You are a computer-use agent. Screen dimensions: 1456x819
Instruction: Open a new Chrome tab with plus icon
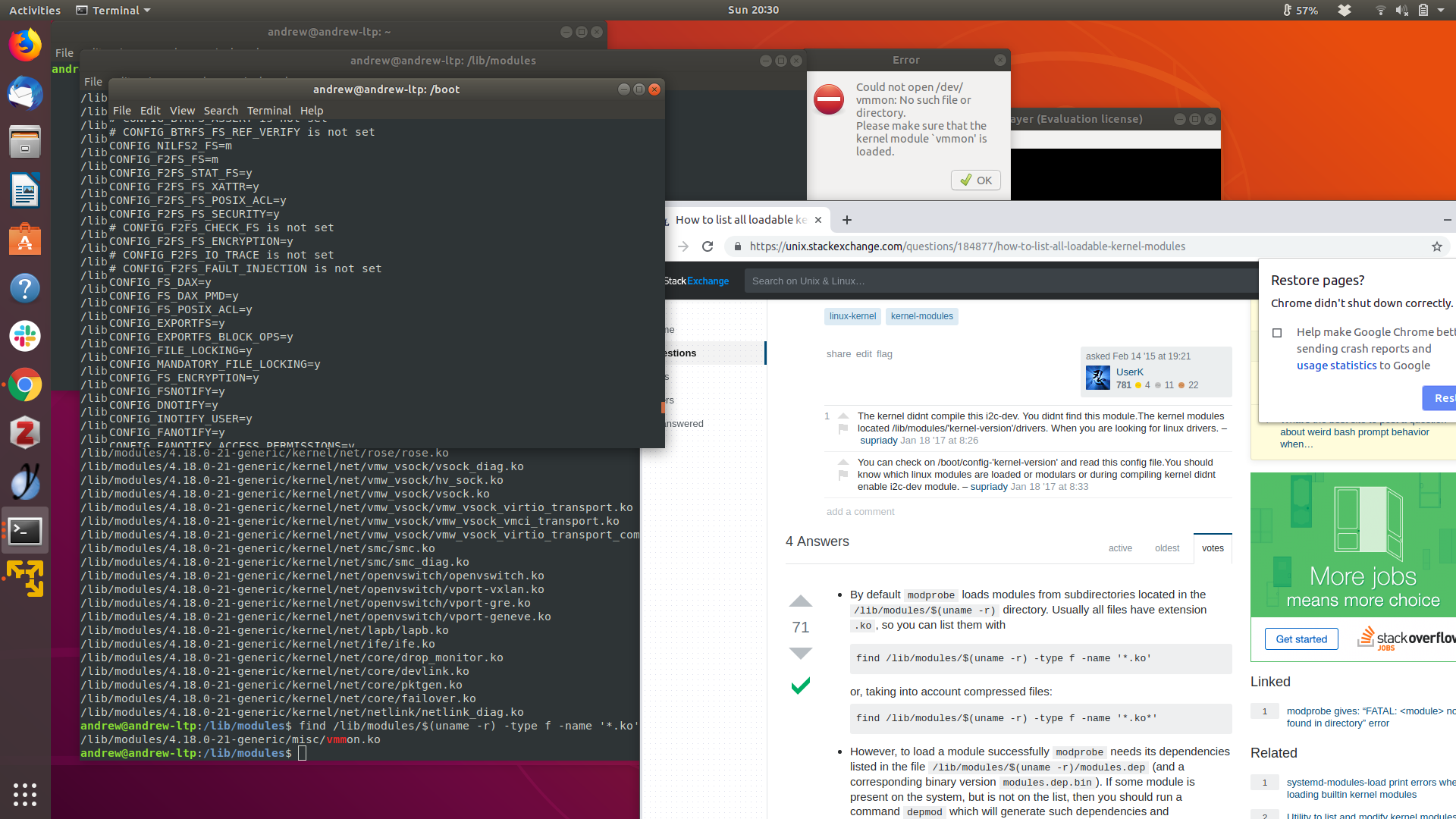847,220
